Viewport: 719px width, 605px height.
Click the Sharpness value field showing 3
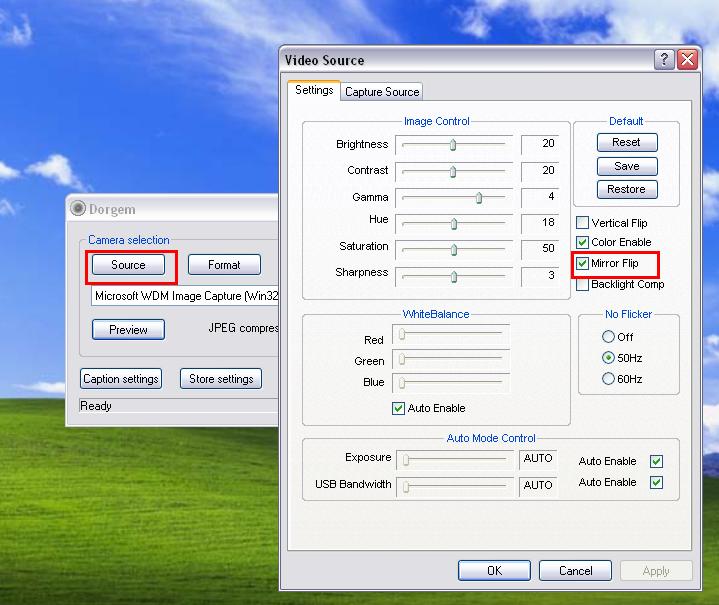tap(540, 276)
